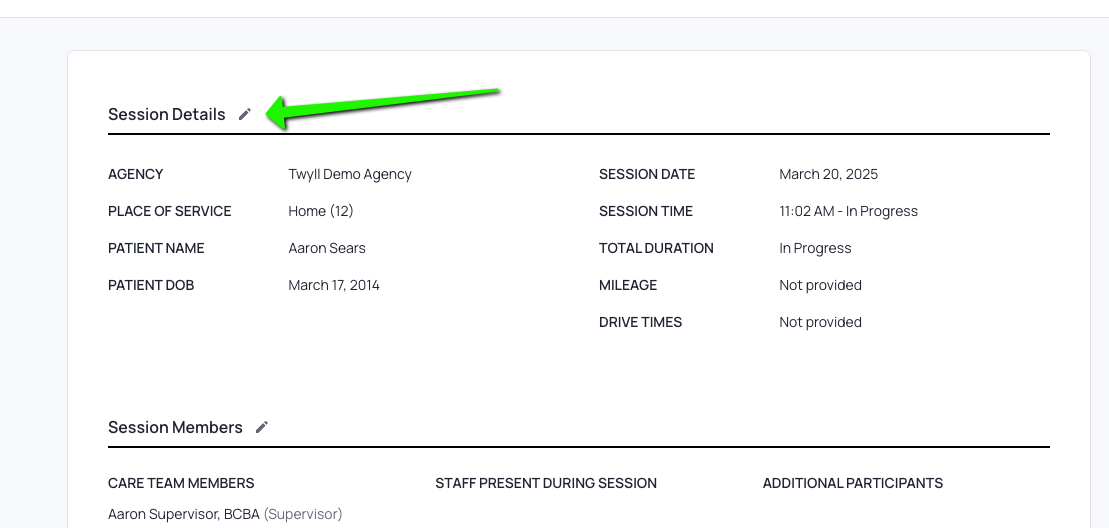
Task: Click the Care Team Members column header
Action: point(181,483)
